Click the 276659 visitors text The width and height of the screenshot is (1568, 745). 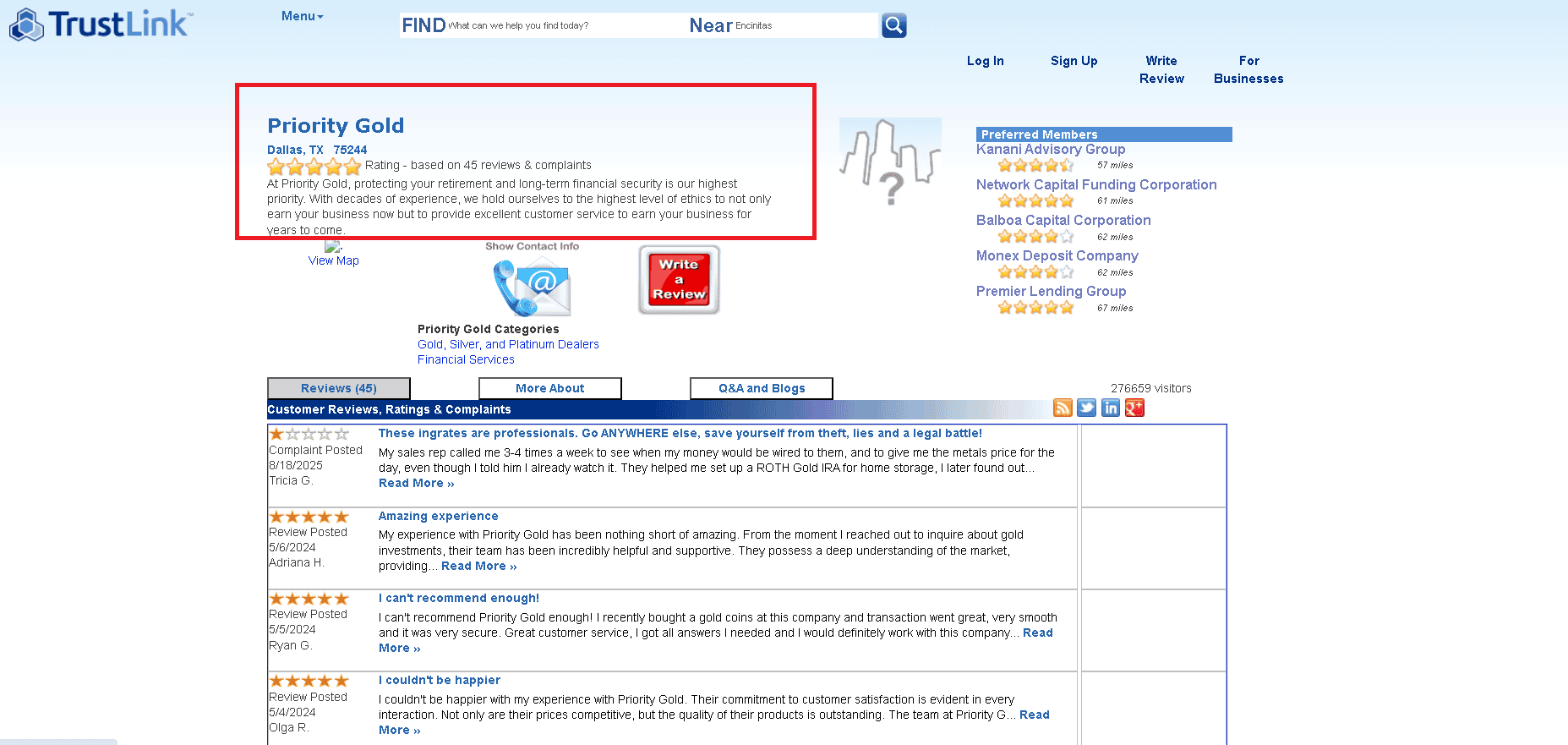click(1151, 388)
